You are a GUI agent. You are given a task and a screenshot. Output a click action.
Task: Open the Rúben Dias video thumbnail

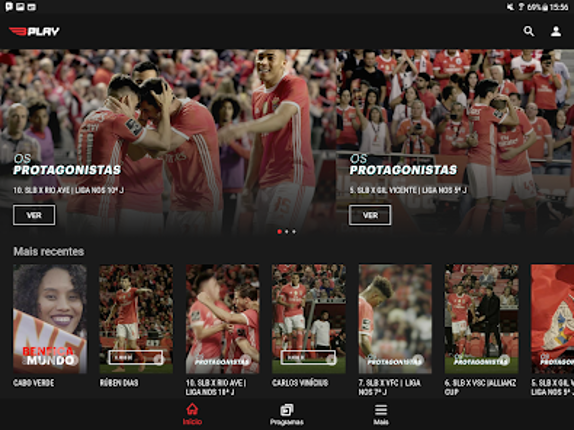(136, 319)
